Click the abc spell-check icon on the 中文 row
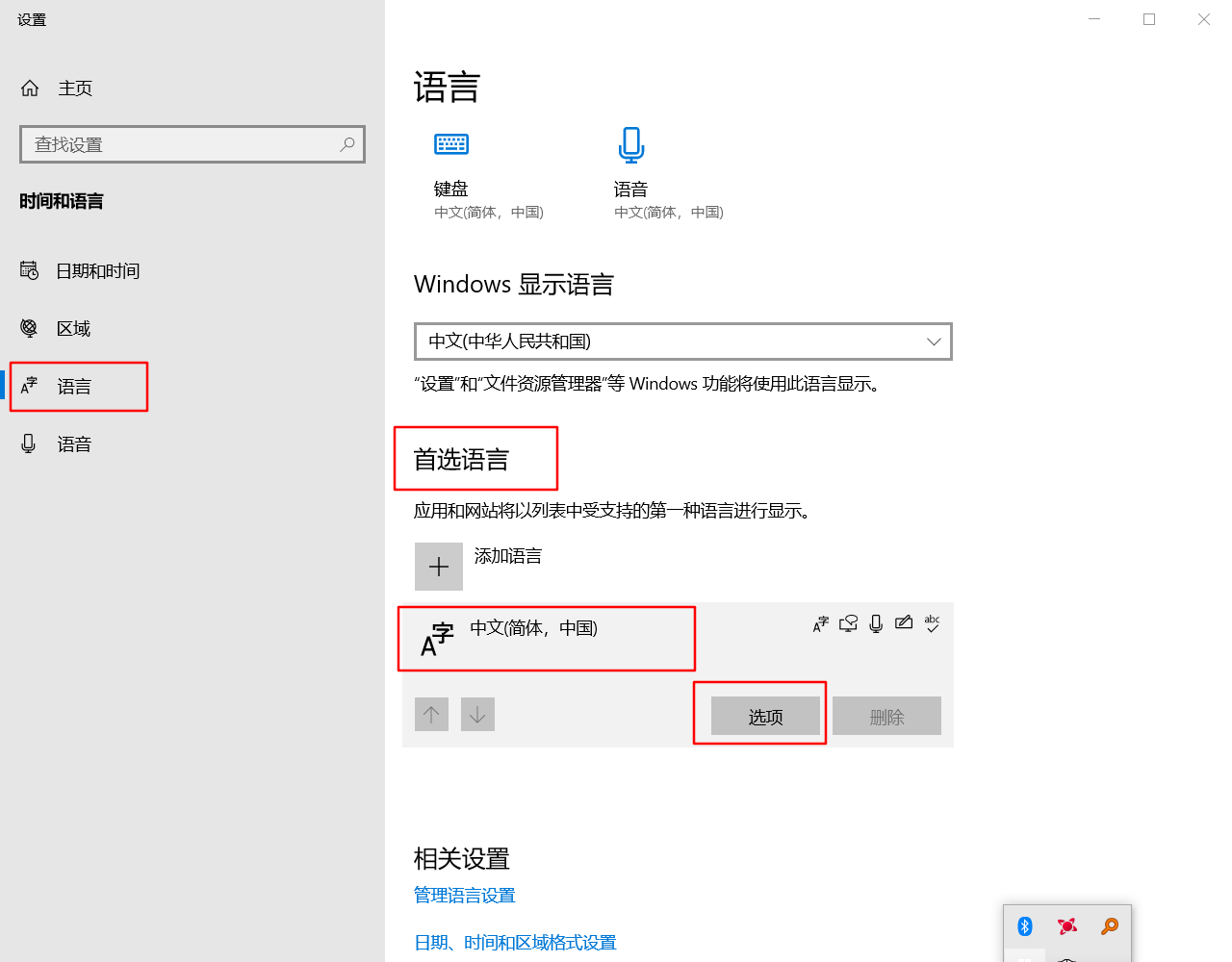 [x=932, y=623]
